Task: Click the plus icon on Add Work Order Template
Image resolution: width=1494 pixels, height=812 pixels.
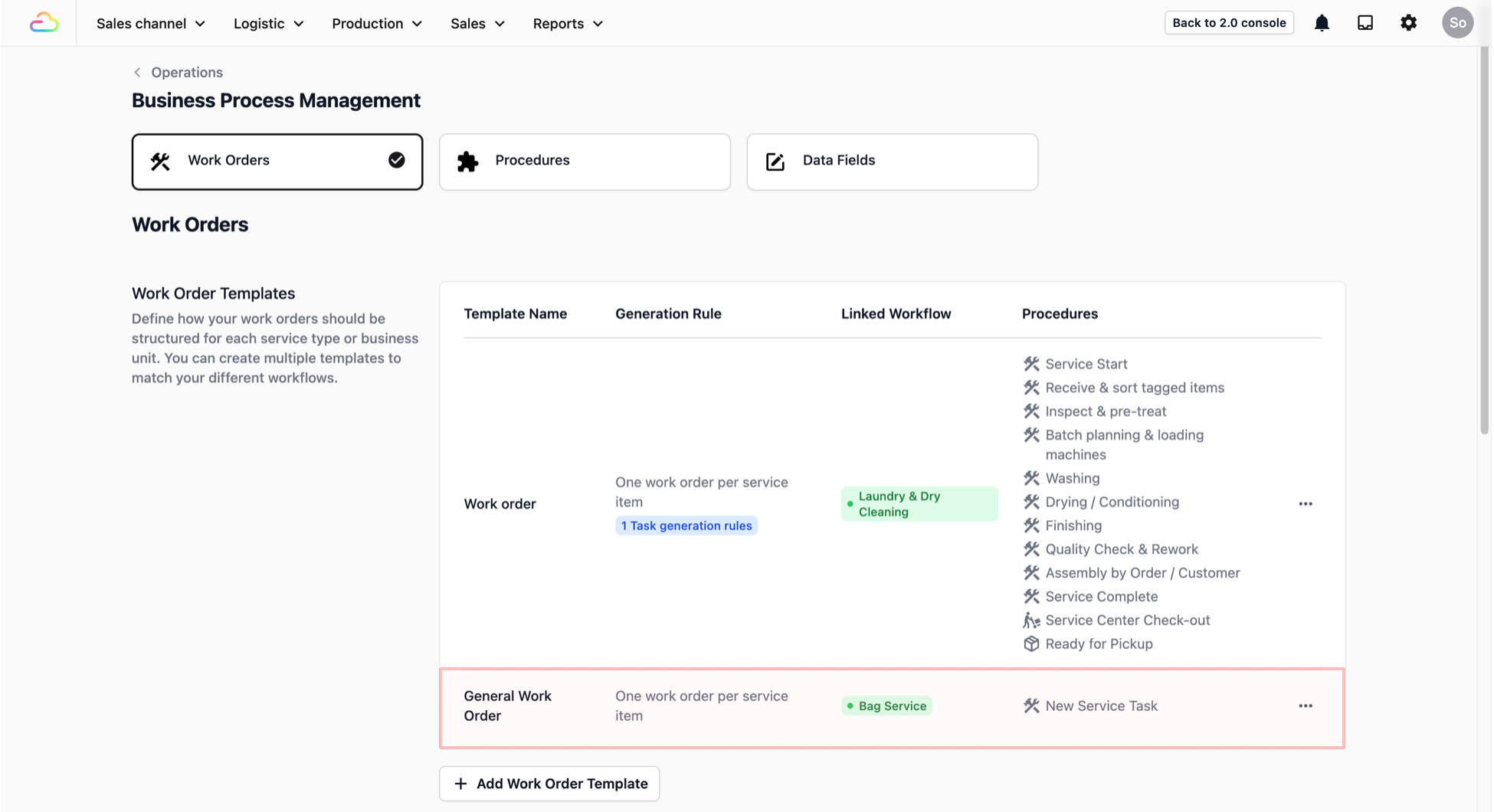Action: (x=460, y=784)
